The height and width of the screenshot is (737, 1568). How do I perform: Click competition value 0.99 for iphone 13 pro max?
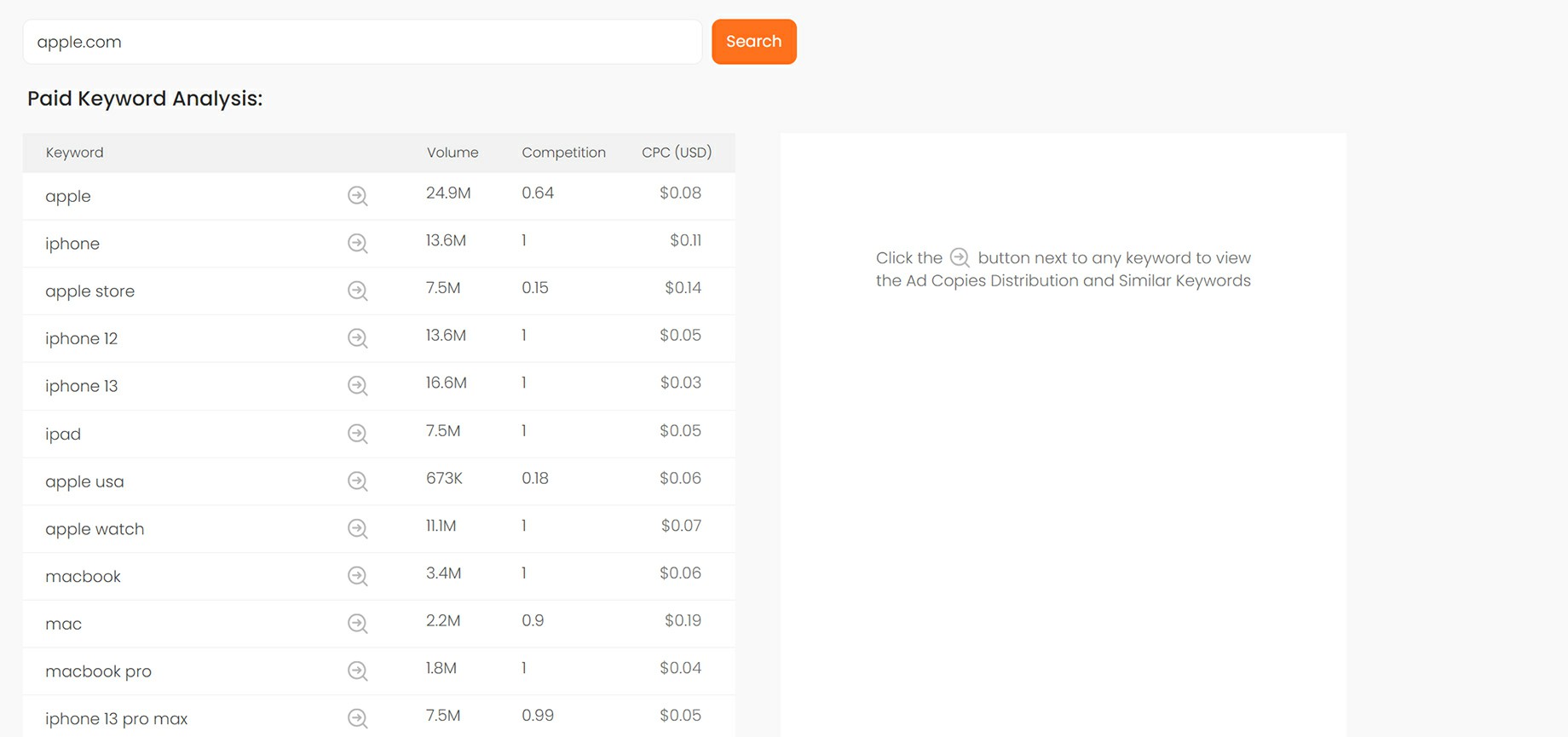coord(538,716)
